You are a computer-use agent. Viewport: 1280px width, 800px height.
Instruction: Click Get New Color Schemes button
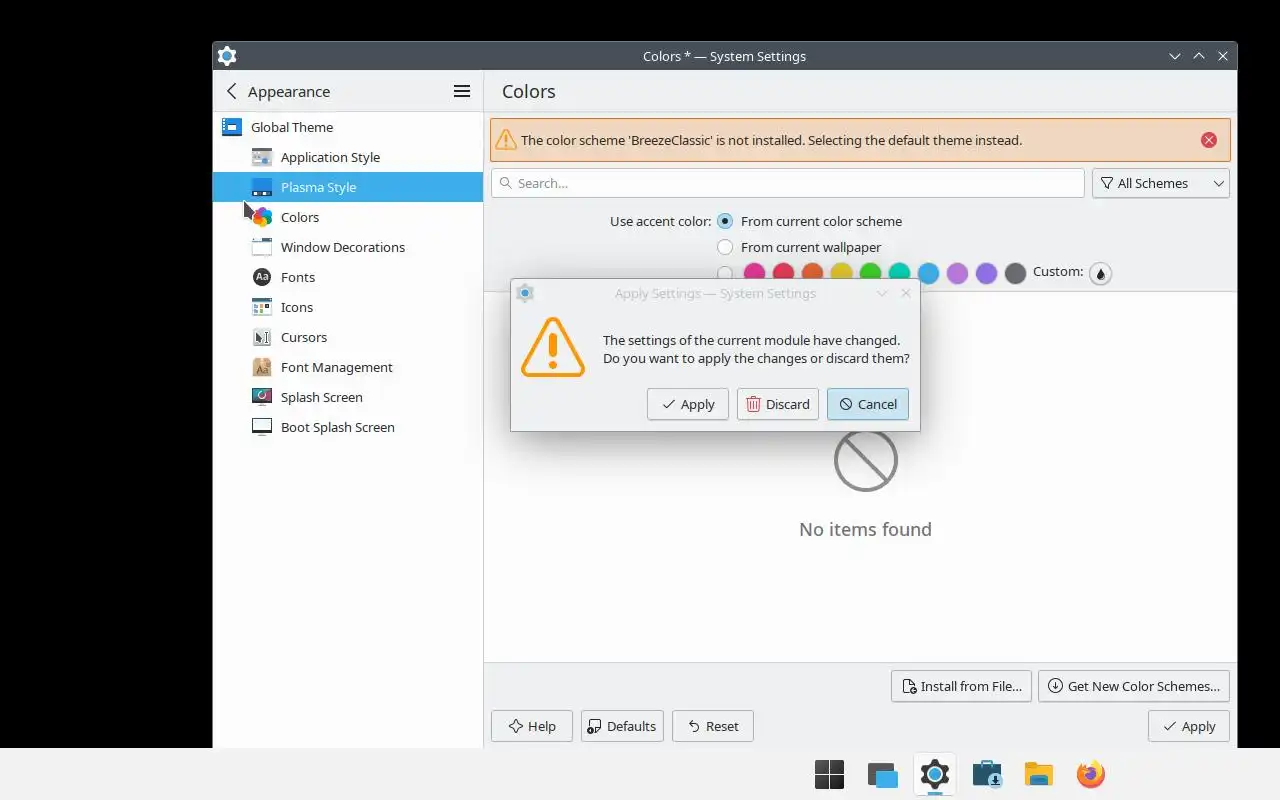(1134, 686)
